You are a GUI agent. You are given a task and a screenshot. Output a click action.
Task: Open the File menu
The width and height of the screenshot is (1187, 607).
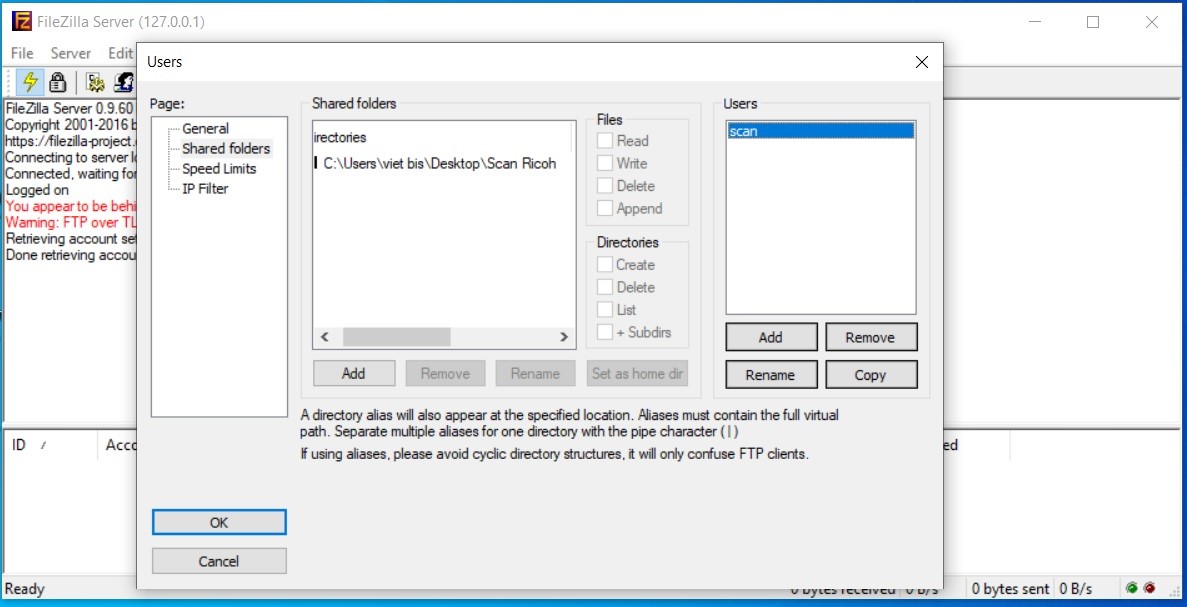pyautogui.click(x=21, y=53)
